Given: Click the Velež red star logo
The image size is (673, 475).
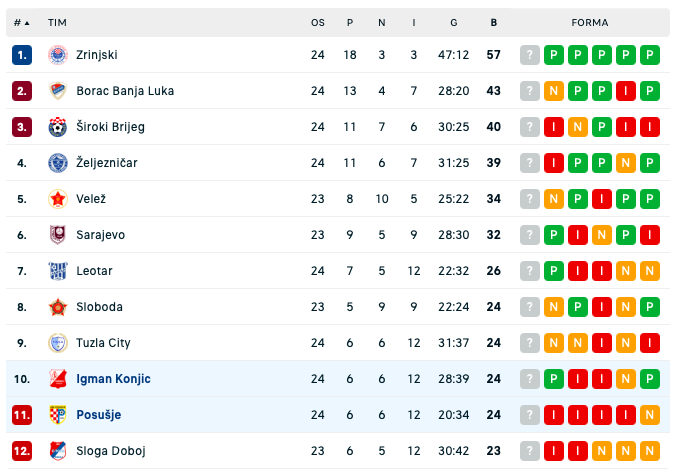Looking at the screenshot, I should 58,199.
